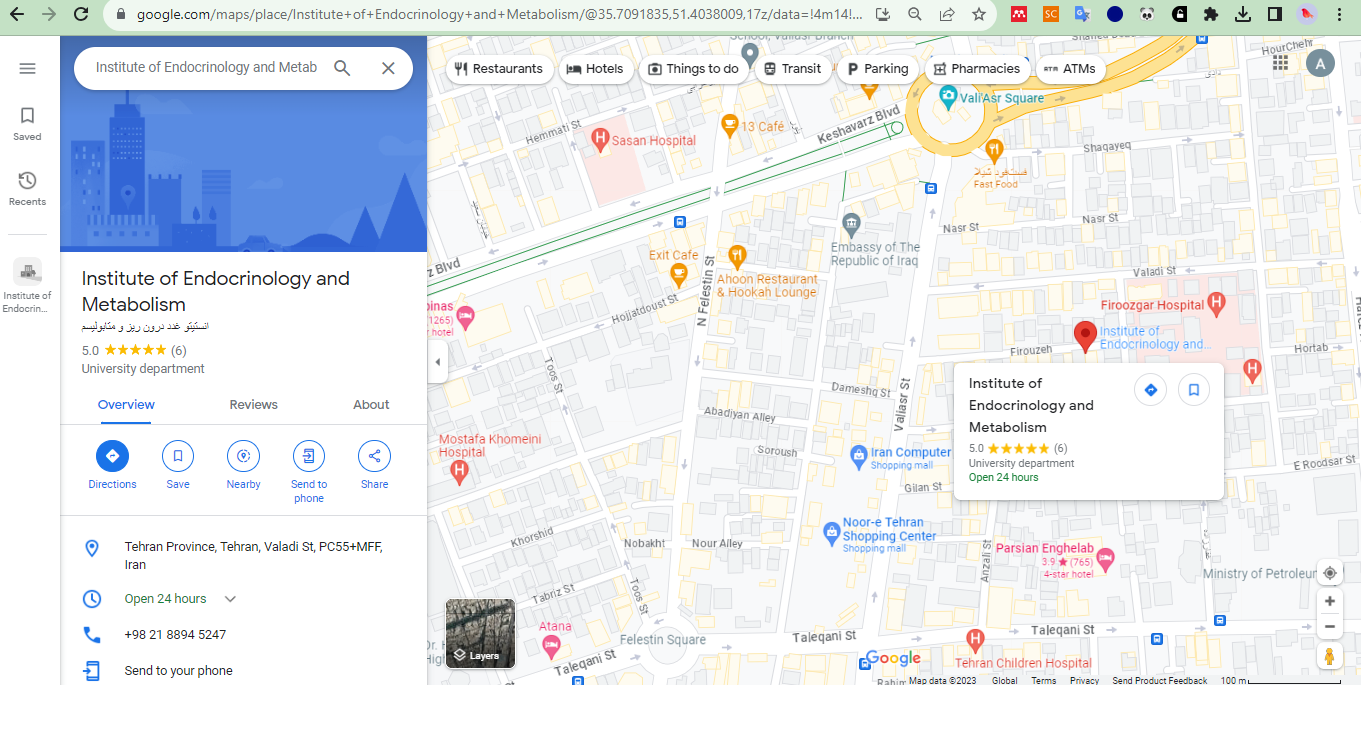Select the Things to do chip
The width and height of the screenshot is (1368, 730).
pos(693,69)
